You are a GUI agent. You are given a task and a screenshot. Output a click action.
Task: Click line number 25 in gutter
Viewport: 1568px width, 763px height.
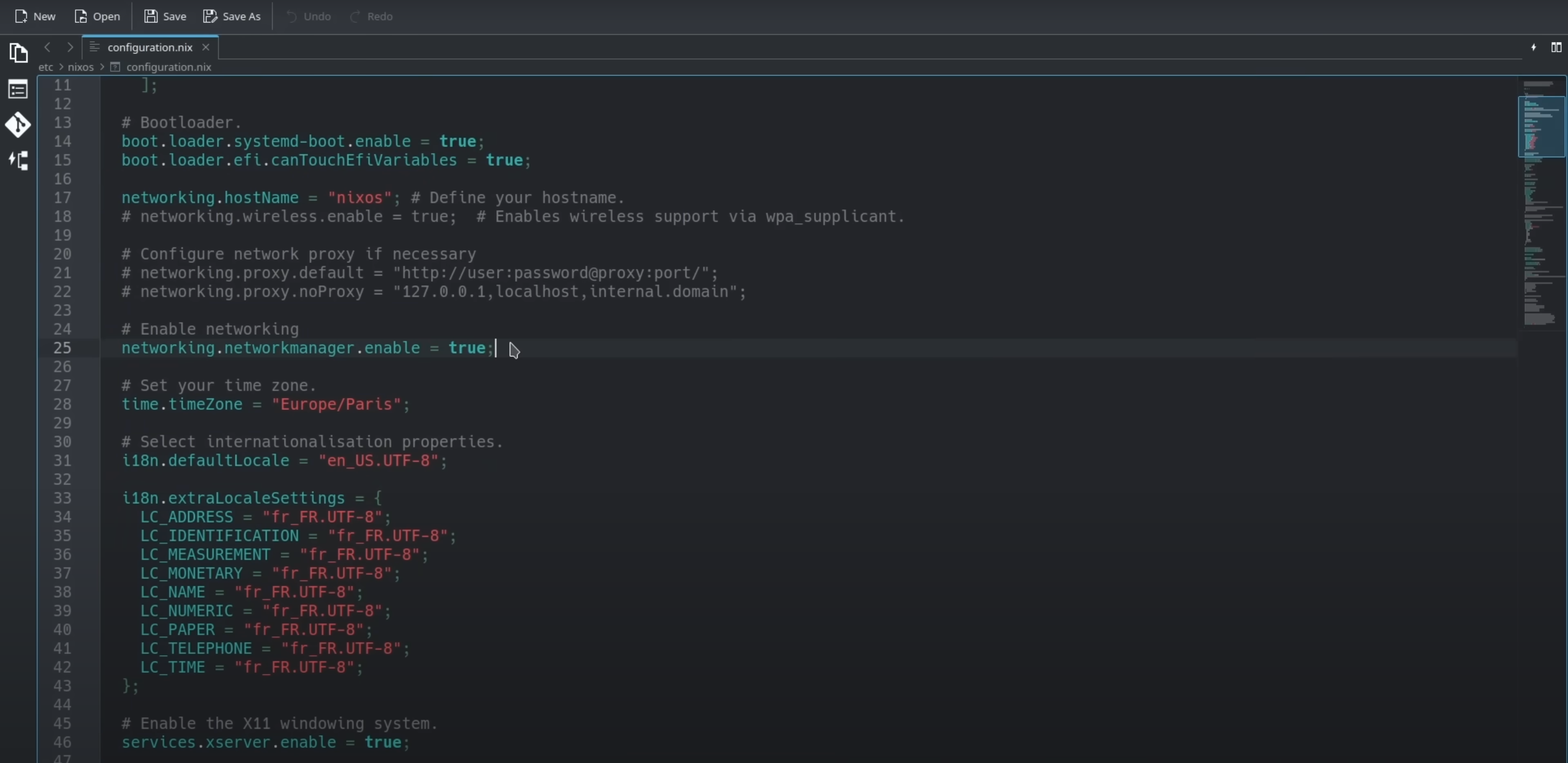click(x=63, y=348)
